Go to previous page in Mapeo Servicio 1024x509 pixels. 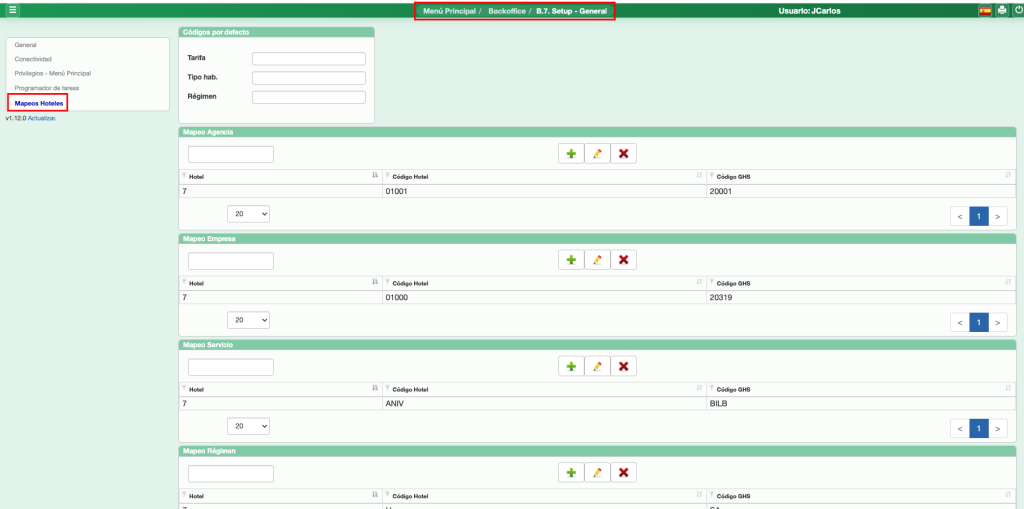point(960,429)
